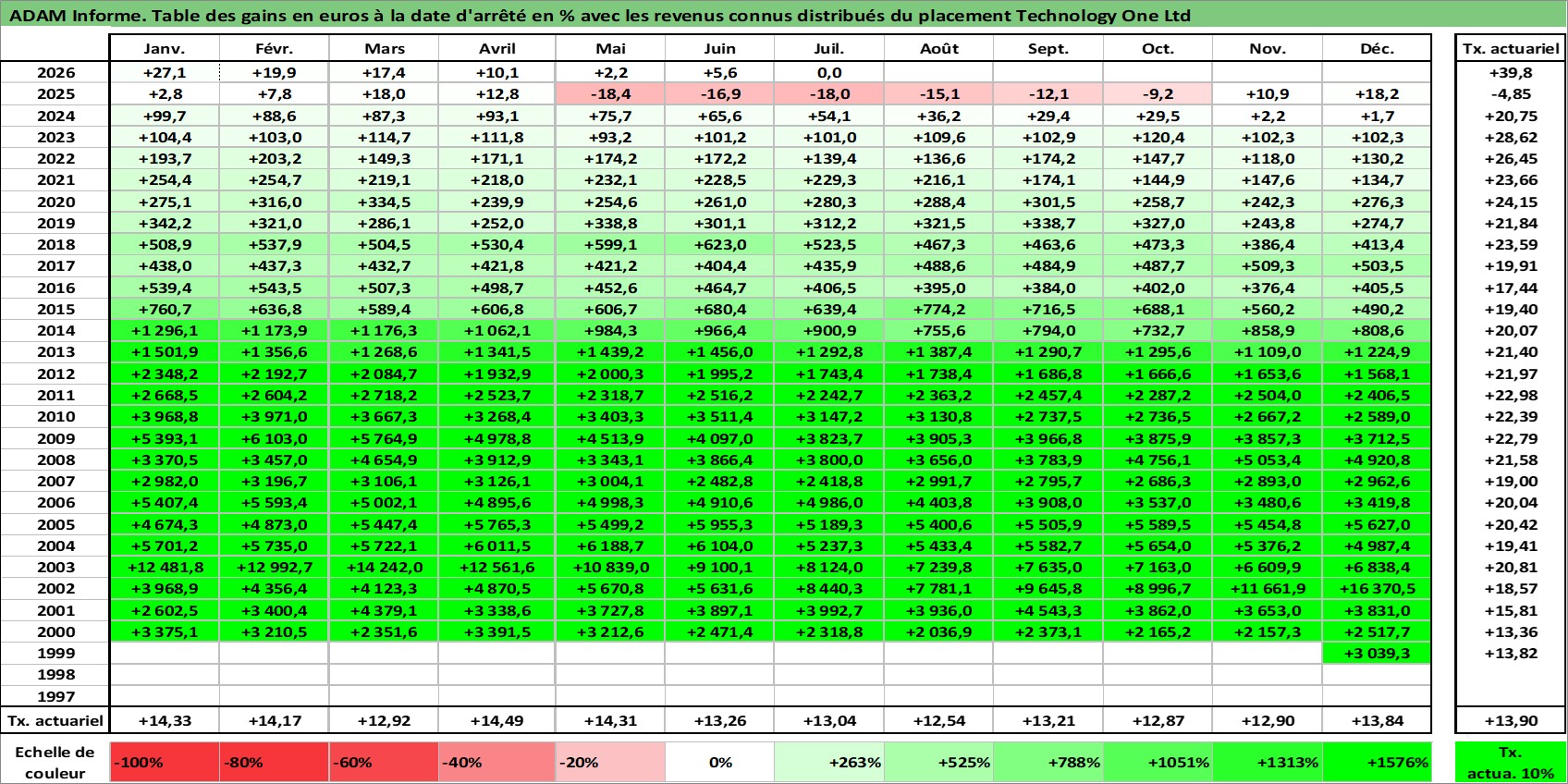Click the +13,90 overall actuarial rate
This screenshot has height=784, width=1568.
pyautogui.click(x=1511, y=720)
